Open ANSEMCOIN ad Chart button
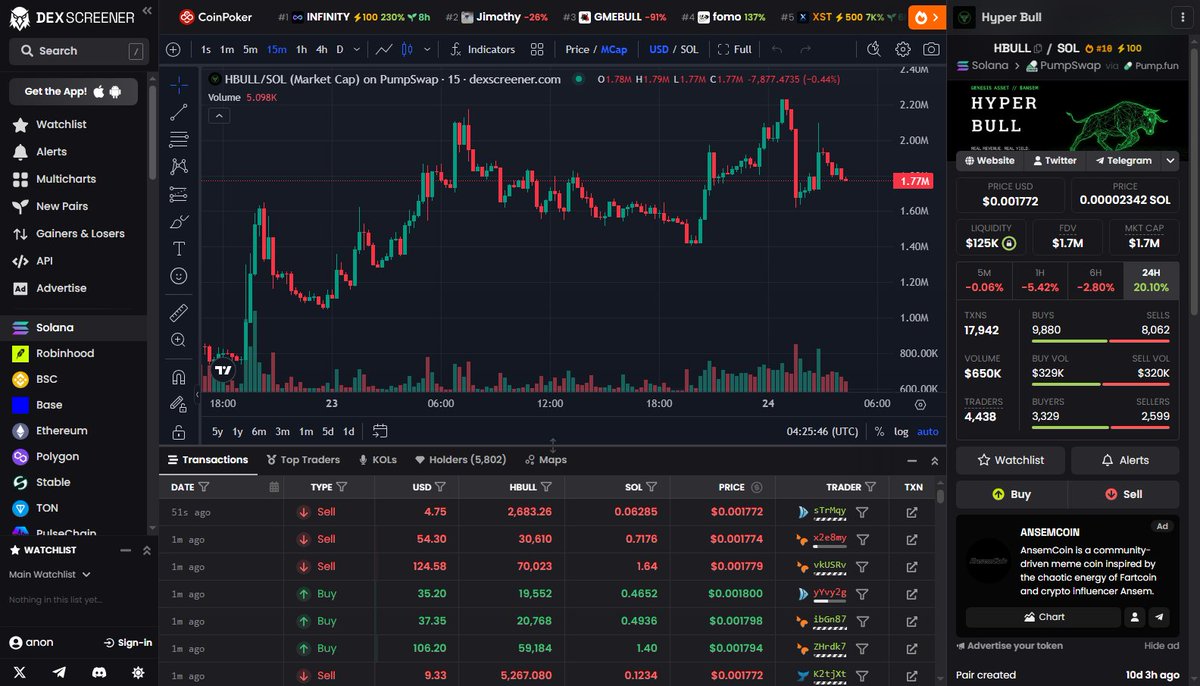Screen dimensions: 1200x686 coord(1043,617)
